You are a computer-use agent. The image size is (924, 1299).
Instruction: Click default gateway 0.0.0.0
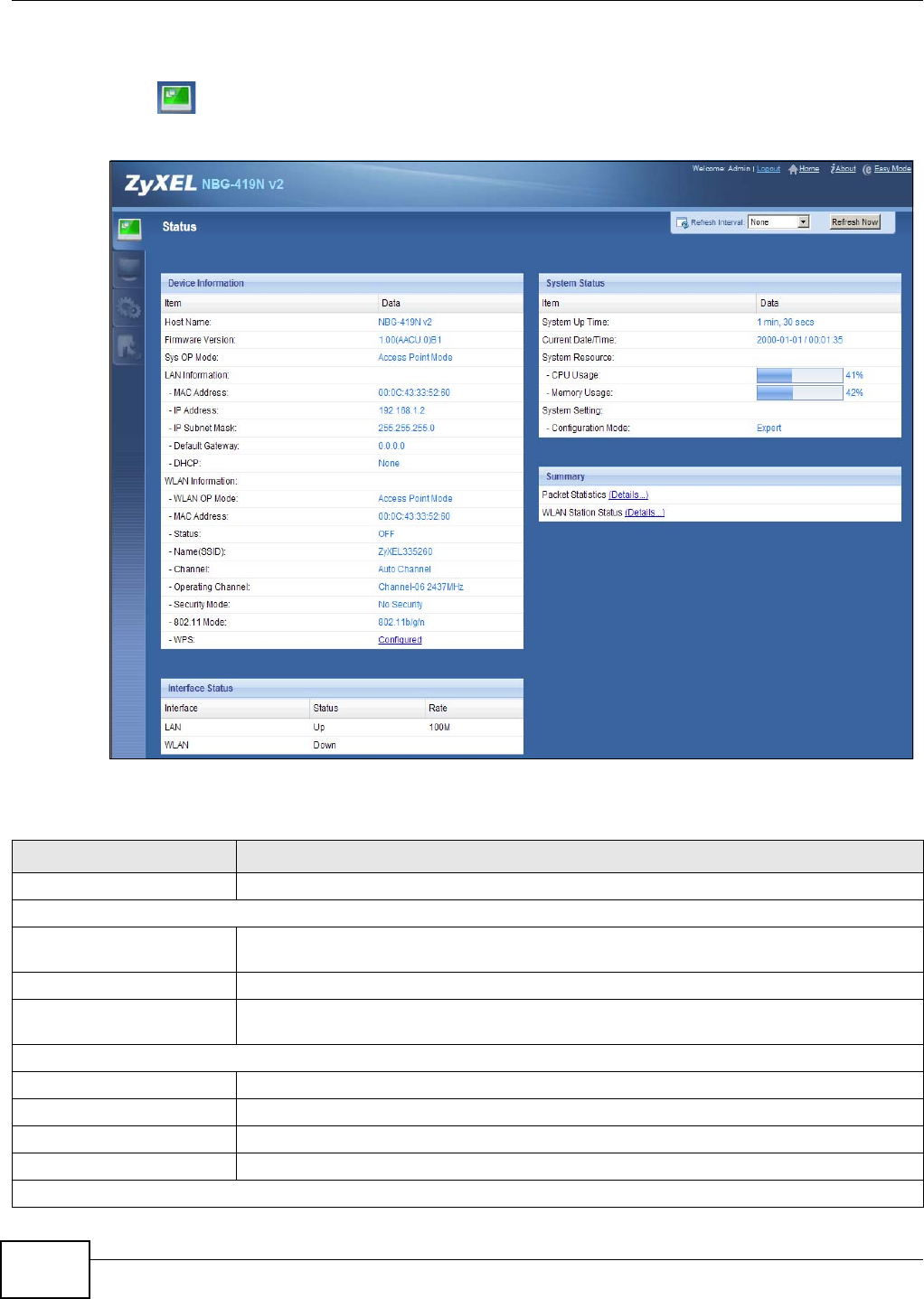coord(391,446)
